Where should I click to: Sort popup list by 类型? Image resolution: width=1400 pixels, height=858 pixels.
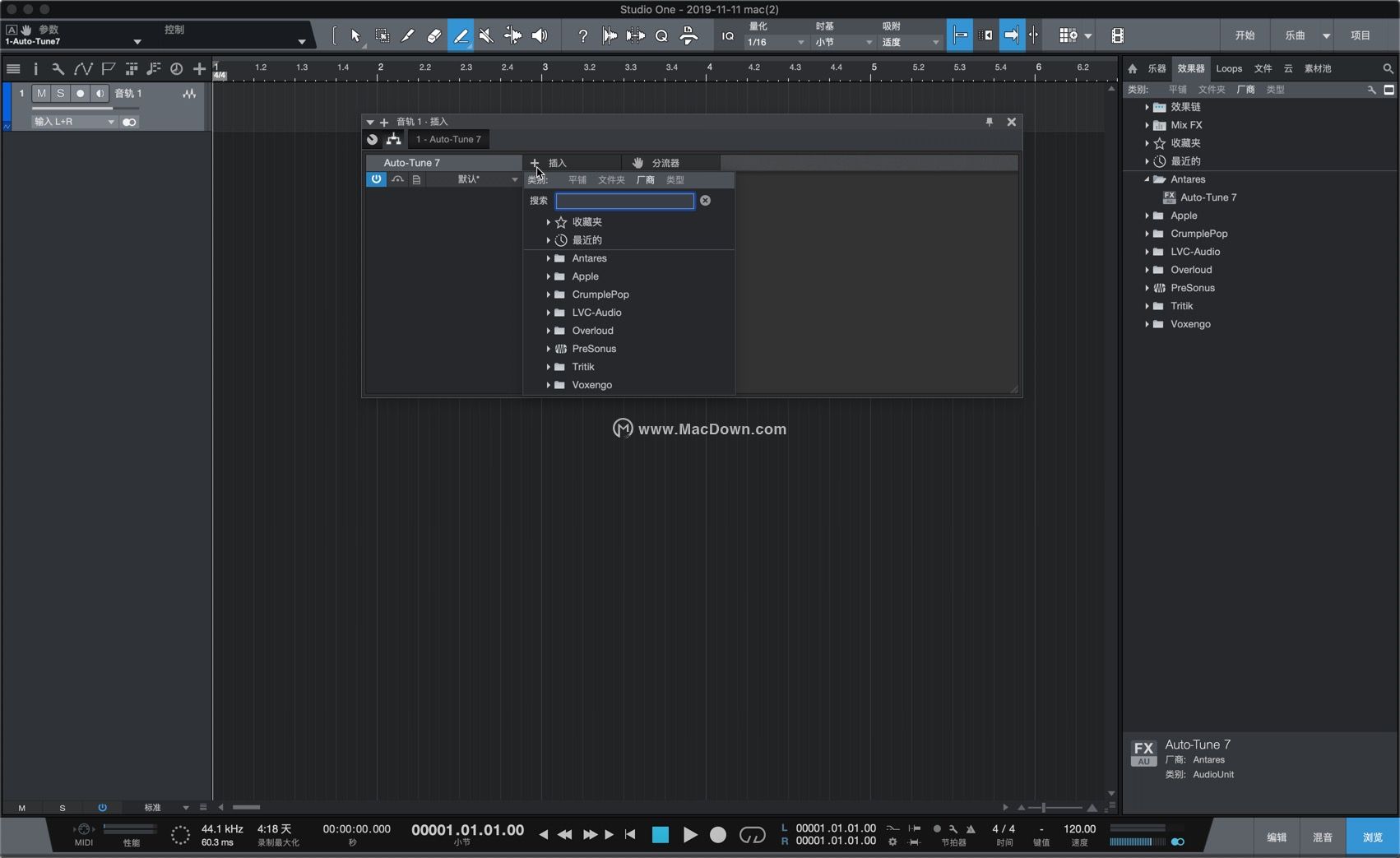coord(675,179)
